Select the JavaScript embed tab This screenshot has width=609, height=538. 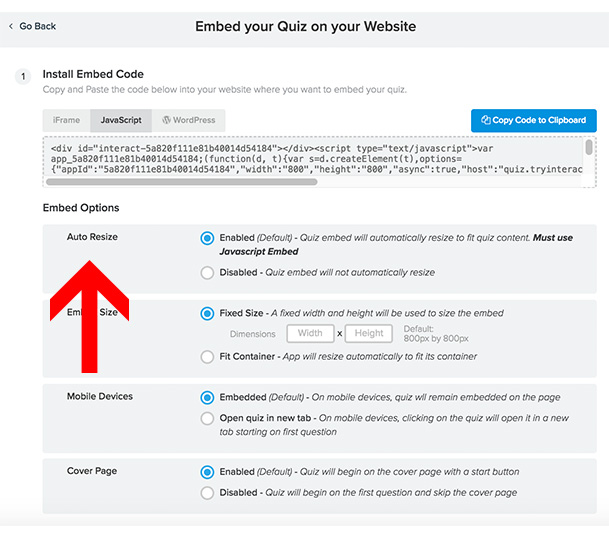click(121, 120)
